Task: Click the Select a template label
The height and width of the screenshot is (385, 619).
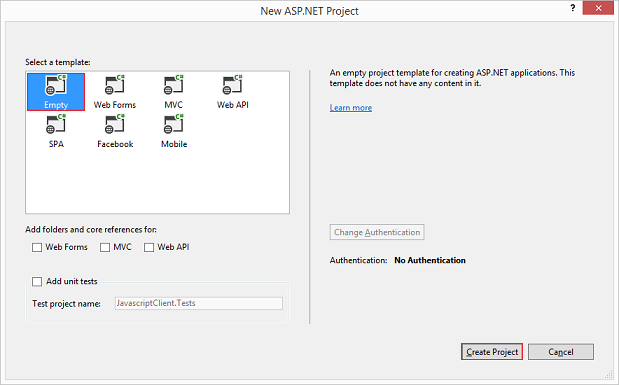Action: pyautogui.click(x=58, y=62)
